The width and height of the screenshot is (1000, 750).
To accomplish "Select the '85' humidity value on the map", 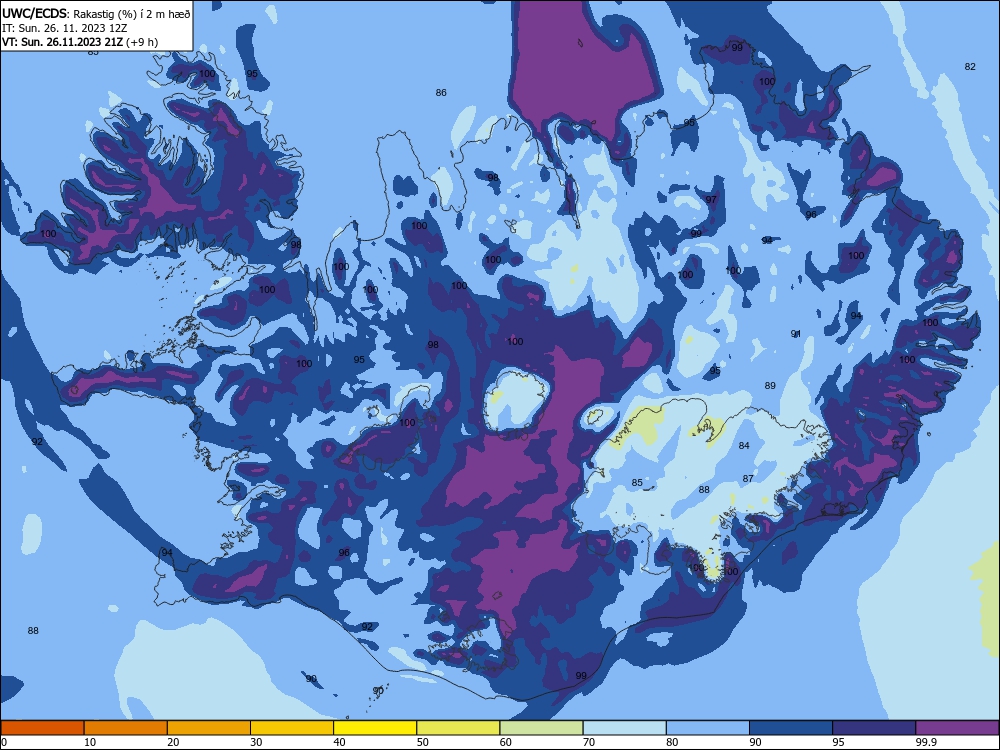I will click(636, 482).
